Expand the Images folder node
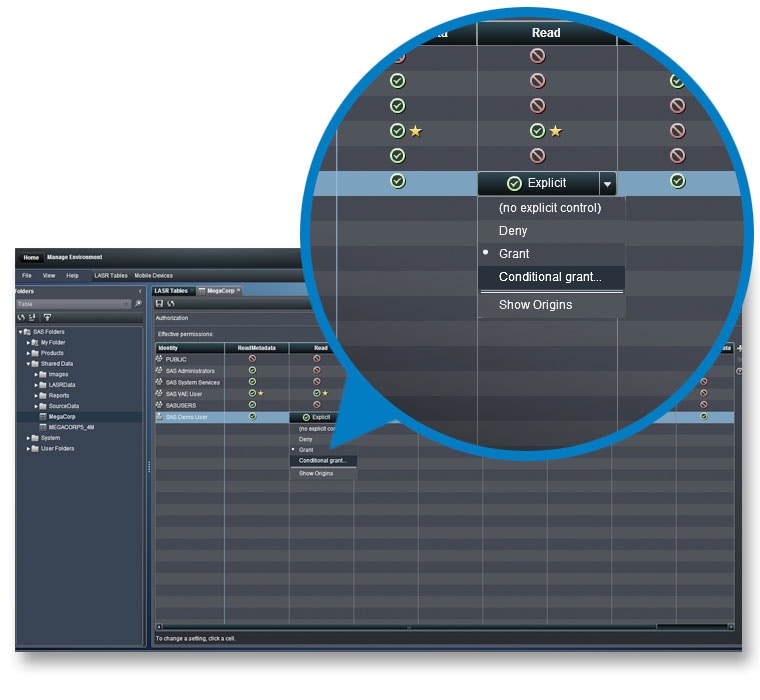The width and height of the screenshot is (760, 700). tap(36, 375)
